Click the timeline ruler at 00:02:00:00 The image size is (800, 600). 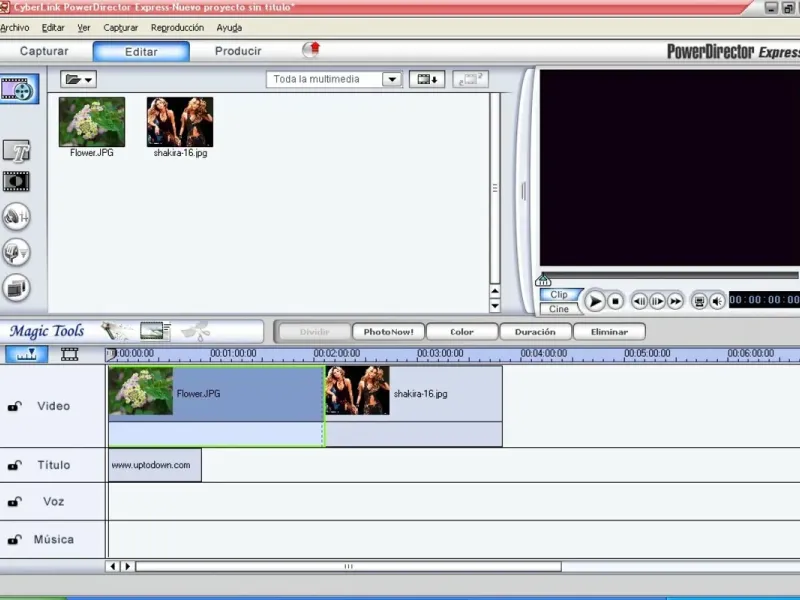[337, 354]
